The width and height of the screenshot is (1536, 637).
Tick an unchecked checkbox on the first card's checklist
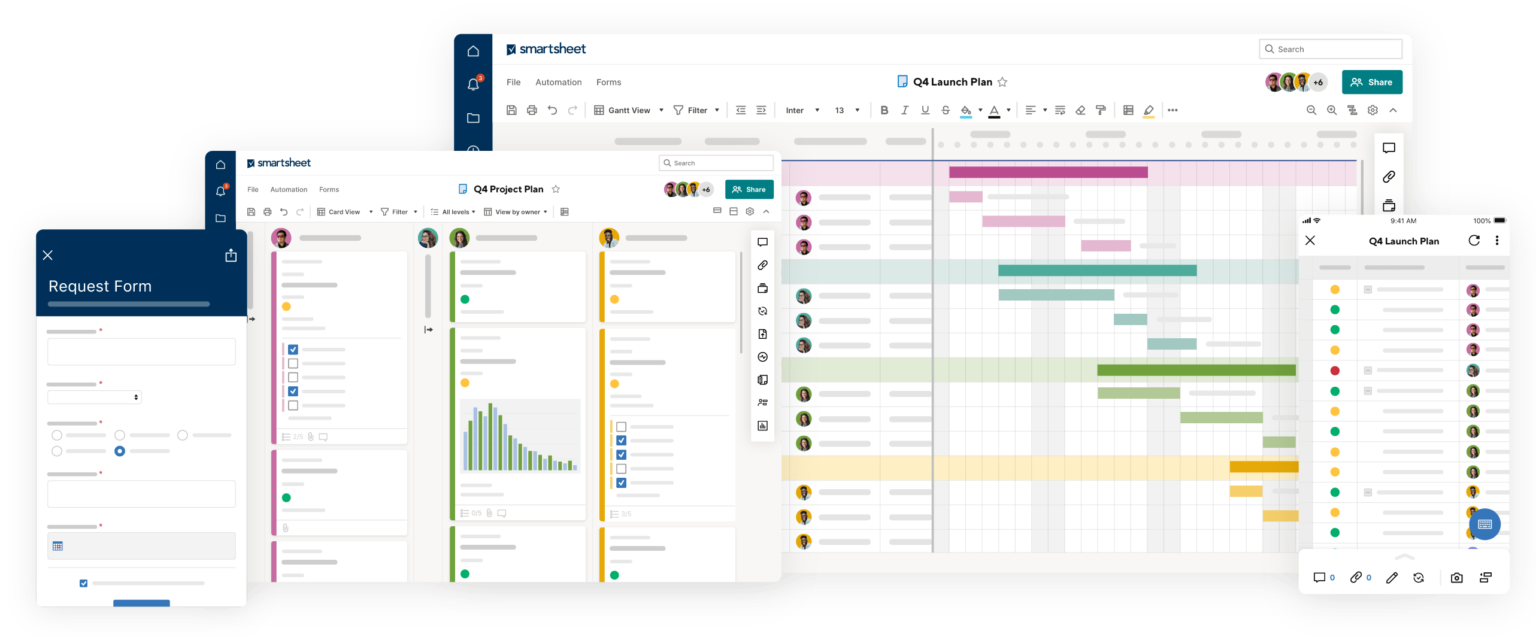293,363
